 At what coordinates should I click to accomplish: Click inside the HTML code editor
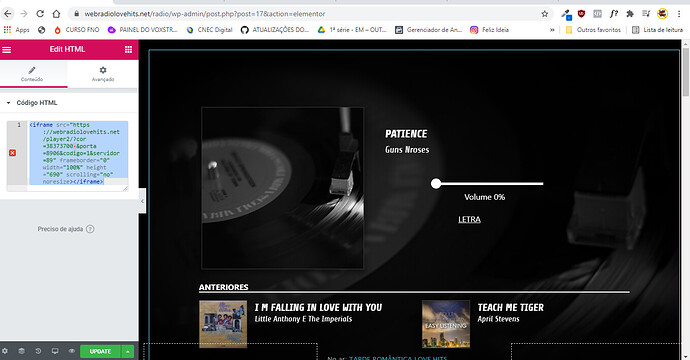pos(78,153)
